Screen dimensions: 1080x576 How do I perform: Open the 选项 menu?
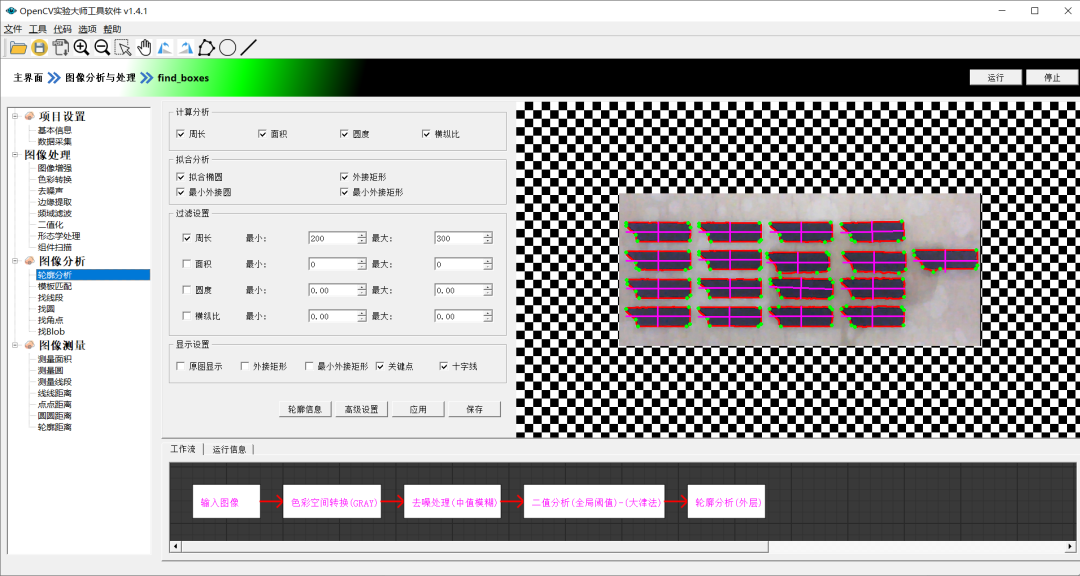(x=87, y=29)
